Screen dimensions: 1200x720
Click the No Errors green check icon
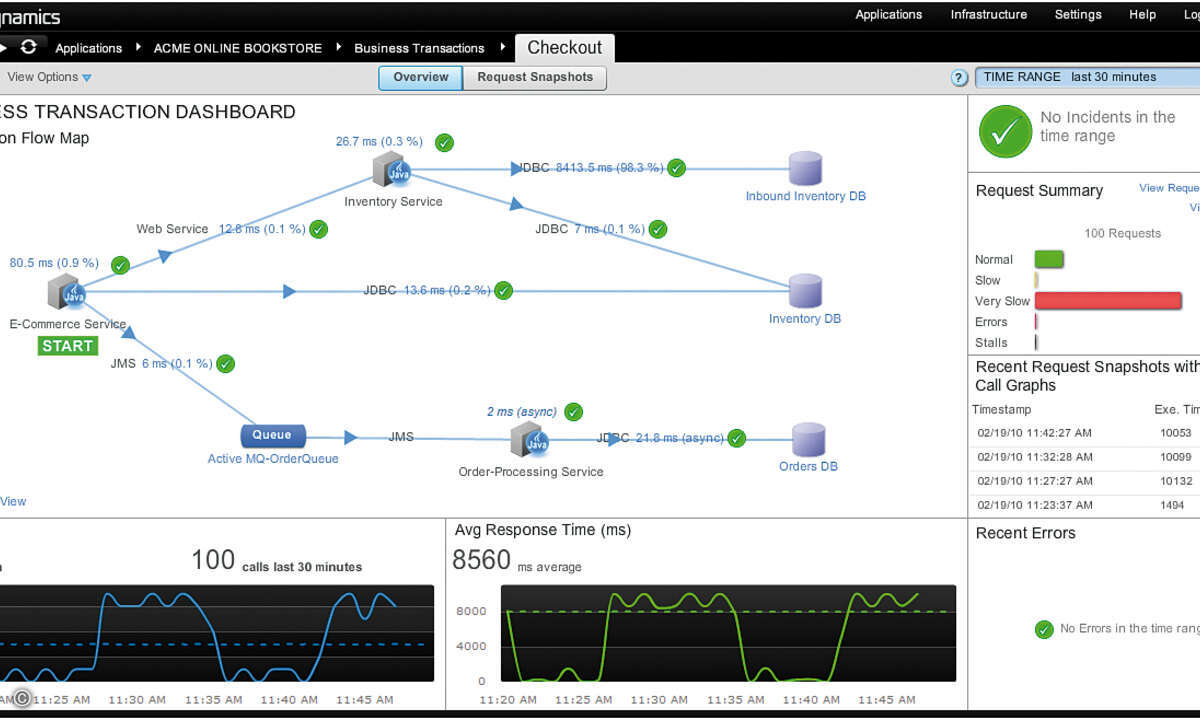pos(1044,629)
